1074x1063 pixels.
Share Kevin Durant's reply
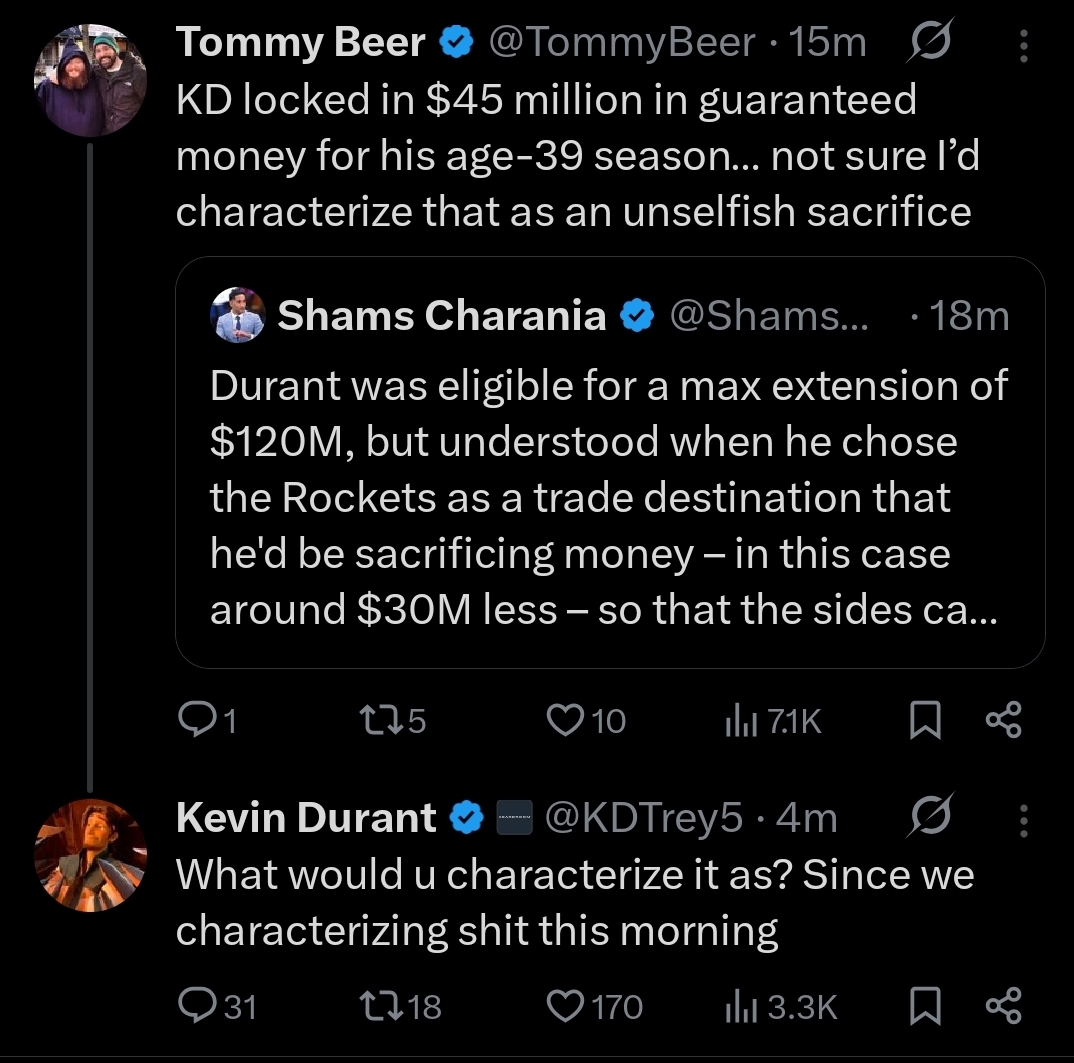tap(1003, 1005)
